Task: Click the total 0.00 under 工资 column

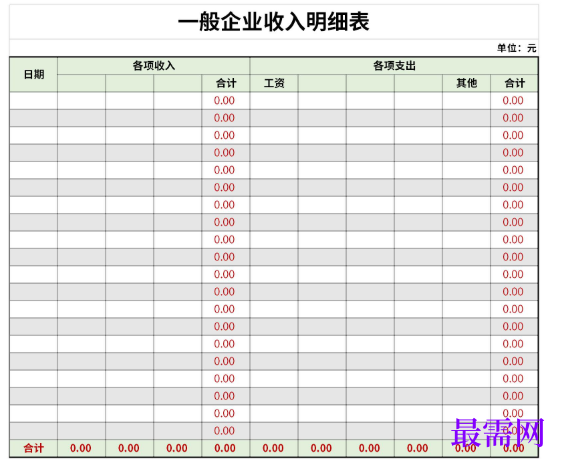Action: click(273, 448)
